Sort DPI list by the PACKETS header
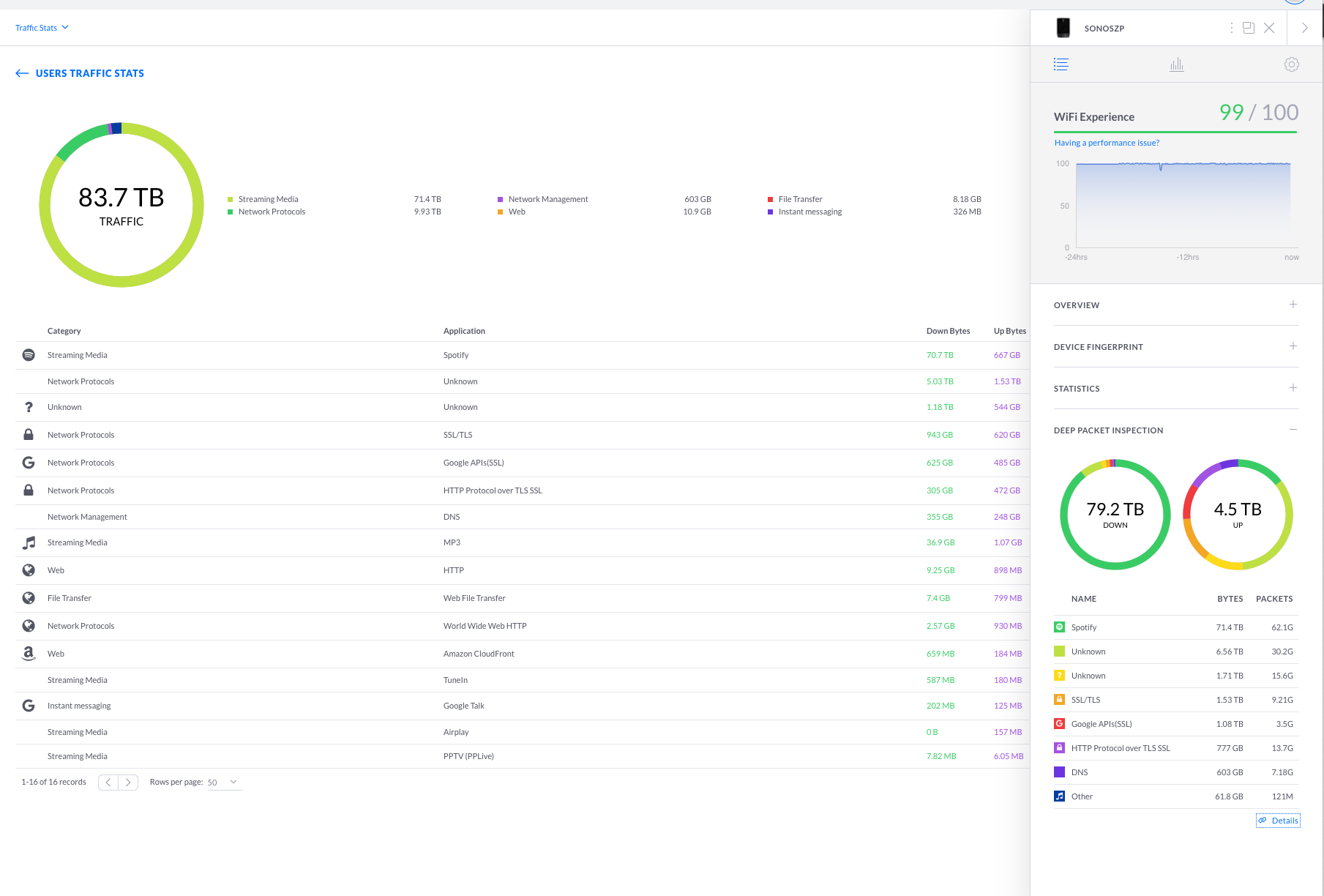Screen dimensions: 1324x896 [1274, 599]
